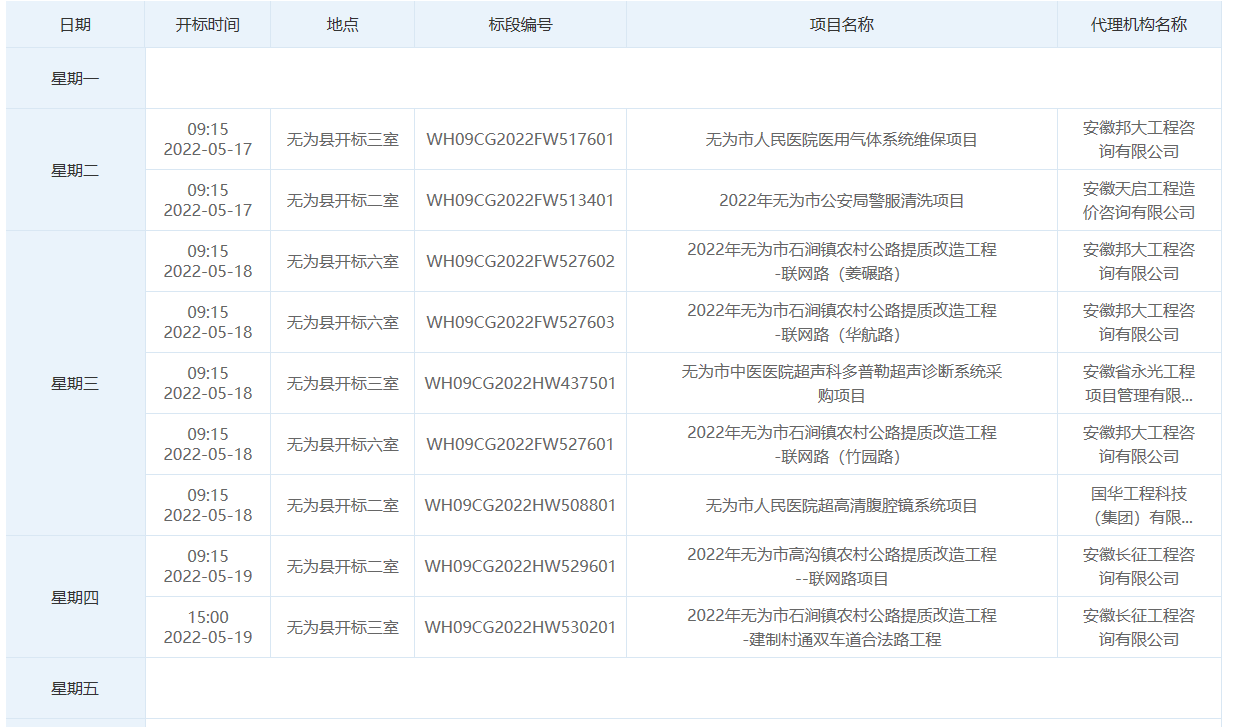Click section number WH09CG2022FW517601
The image size is (1242, 727).
tap(520, 140)
